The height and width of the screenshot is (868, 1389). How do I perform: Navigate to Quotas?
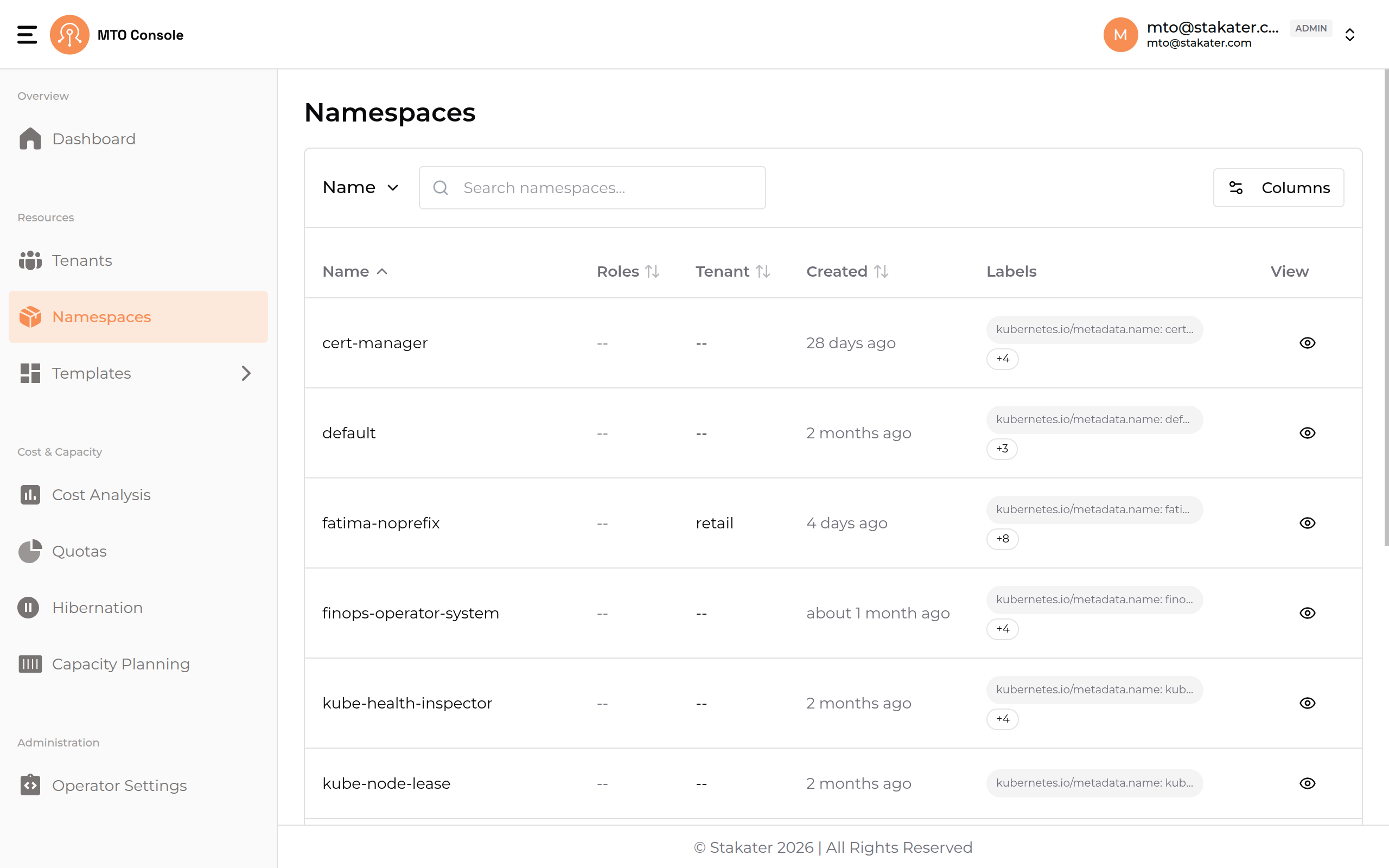pyautogui.click(x=138, y=551)
